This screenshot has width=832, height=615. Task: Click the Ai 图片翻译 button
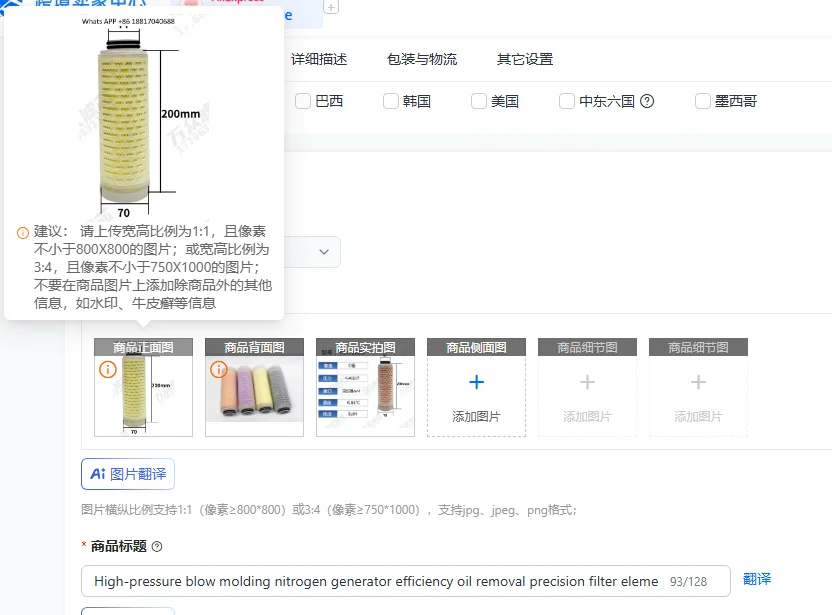128,474
